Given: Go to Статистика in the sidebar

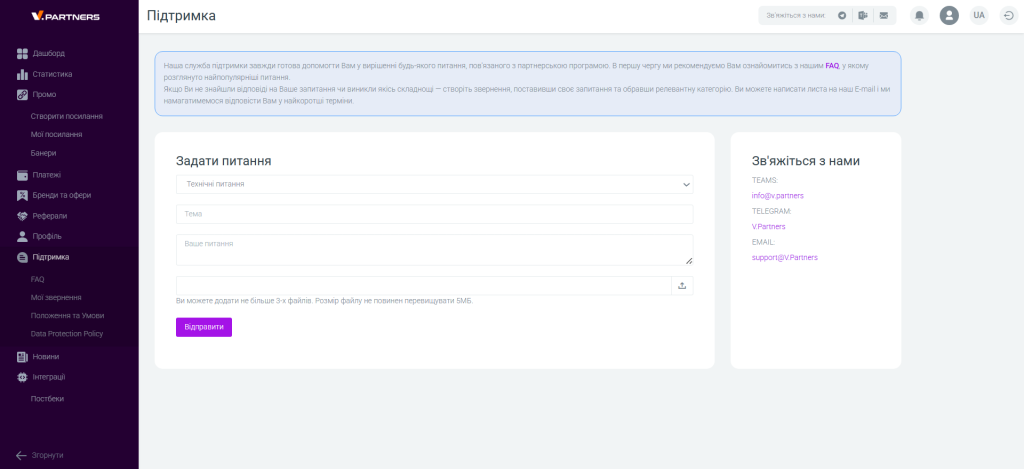Looking at the screenshot, I should 52,74.
